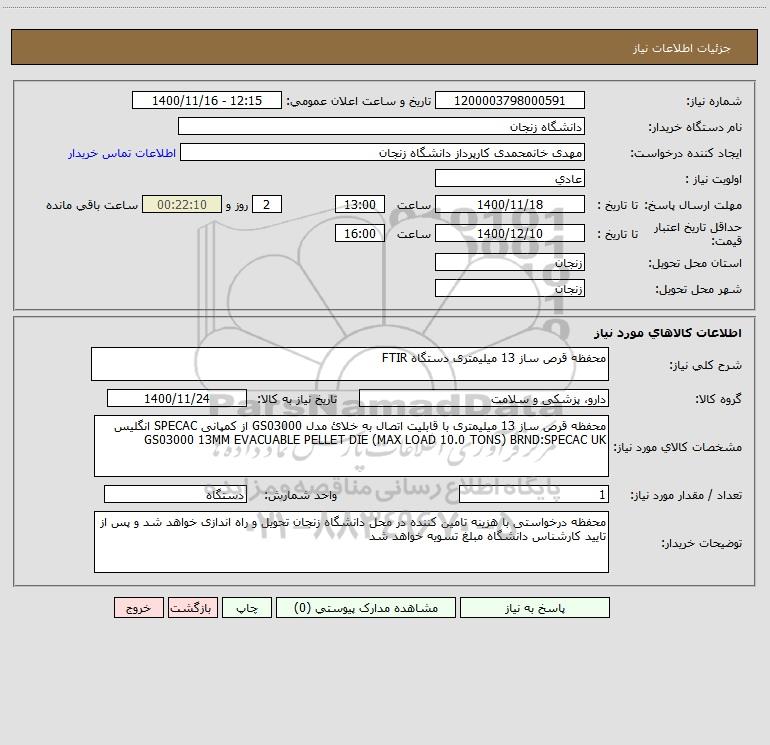Click label استان محل تحویل

click(695, 263)
